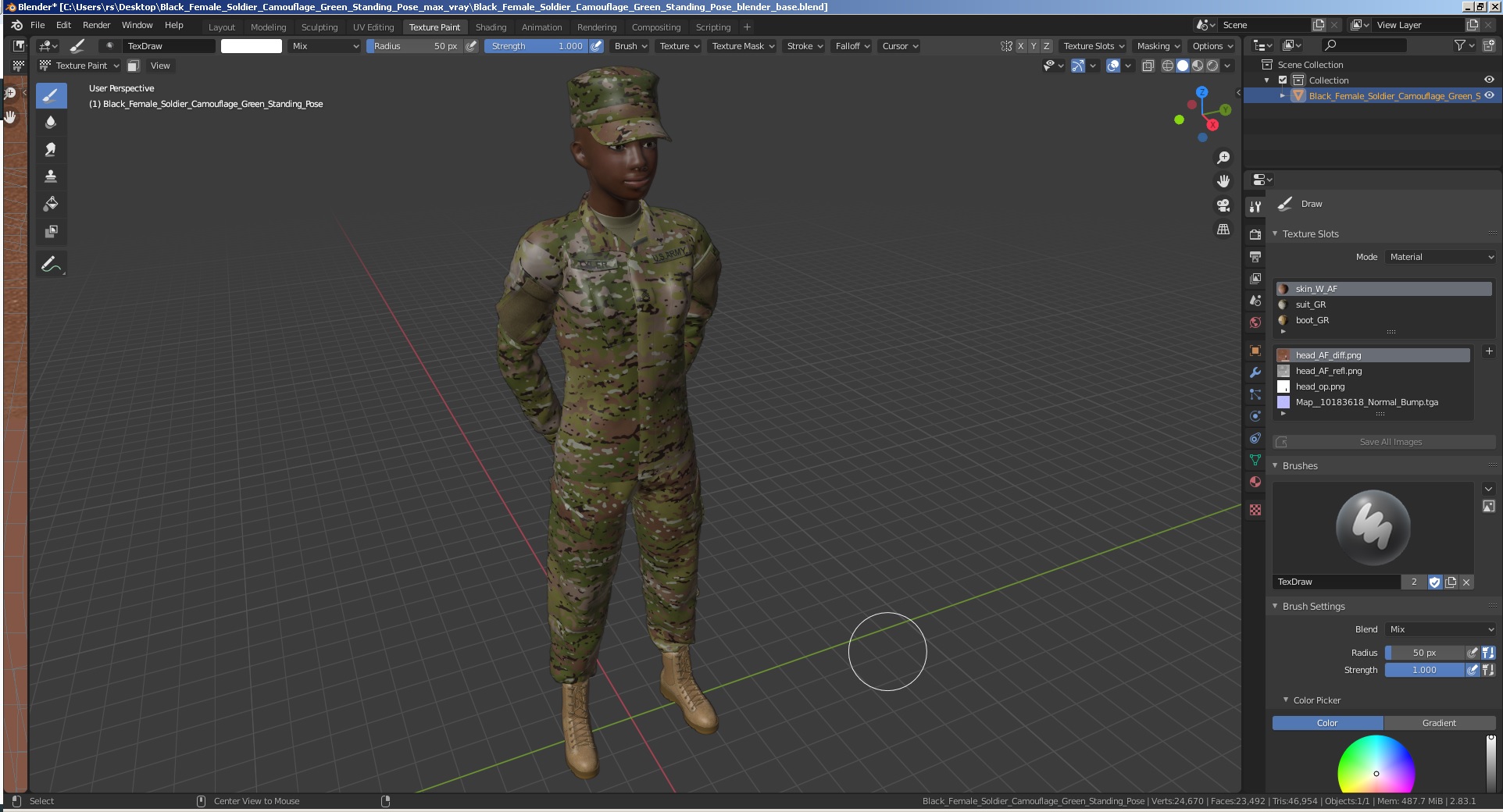The image size is (1503, 812).
Task: Click Save All Images button
Action: 1383,442
